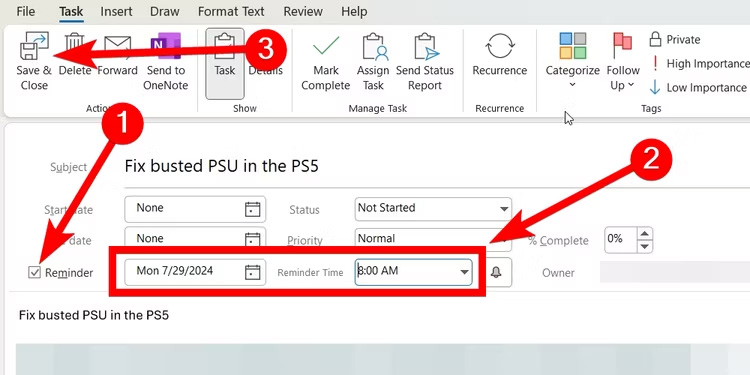Open the Follow Up flag menu
This screenshot has height=375, width=750.
point(623,61)
